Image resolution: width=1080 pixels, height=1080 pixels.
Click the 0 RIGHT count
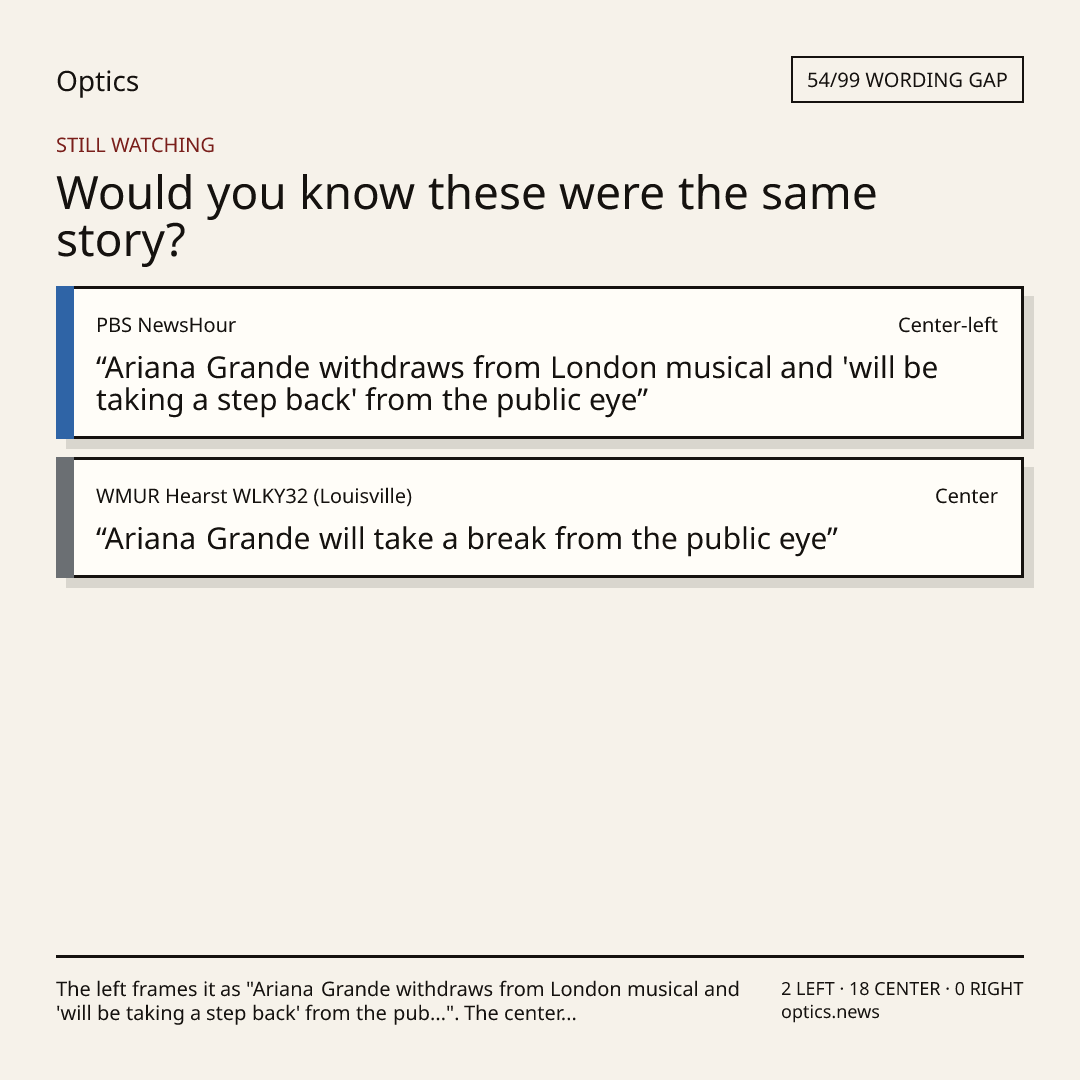[989, 989]
